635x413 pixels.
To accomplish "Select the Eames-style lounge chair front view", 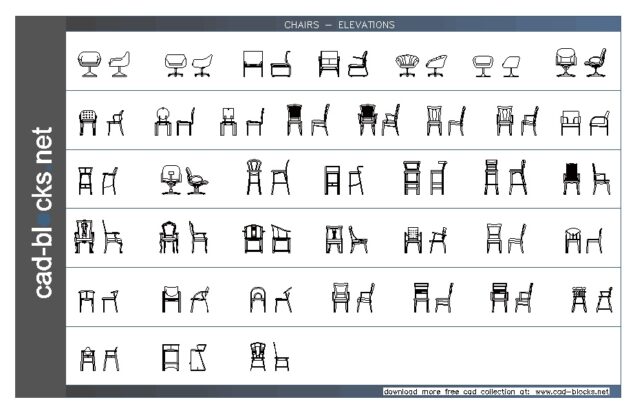I will pos(170,180).
